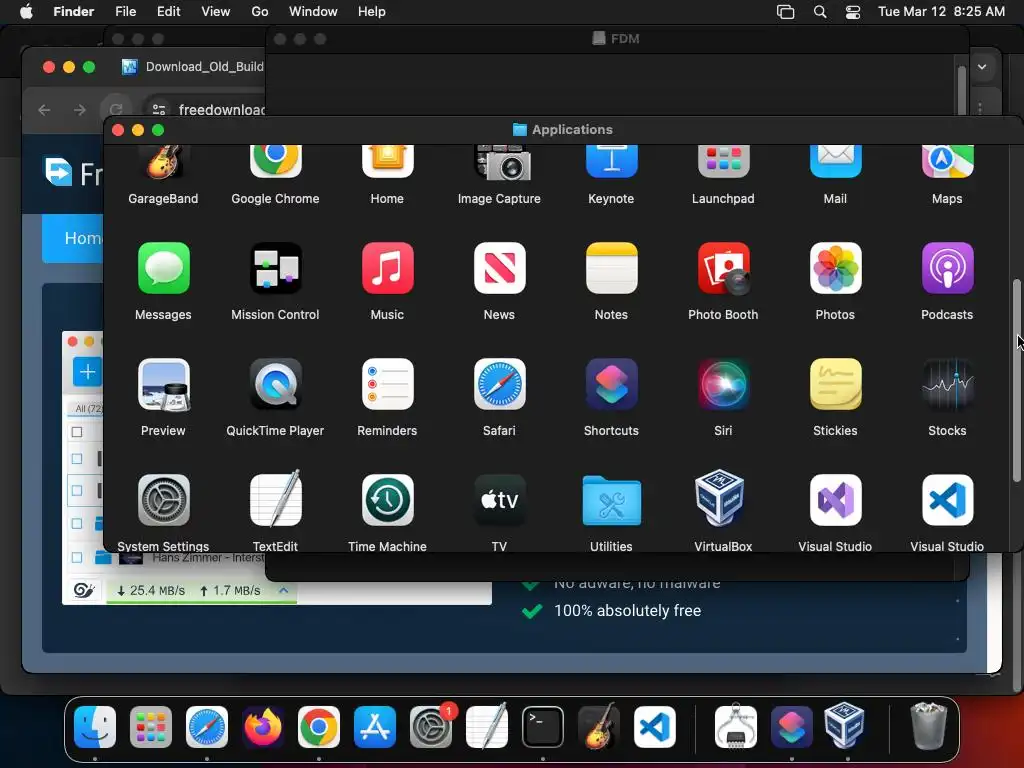Open the Shortcuts app in Applications

coord(611,385)
